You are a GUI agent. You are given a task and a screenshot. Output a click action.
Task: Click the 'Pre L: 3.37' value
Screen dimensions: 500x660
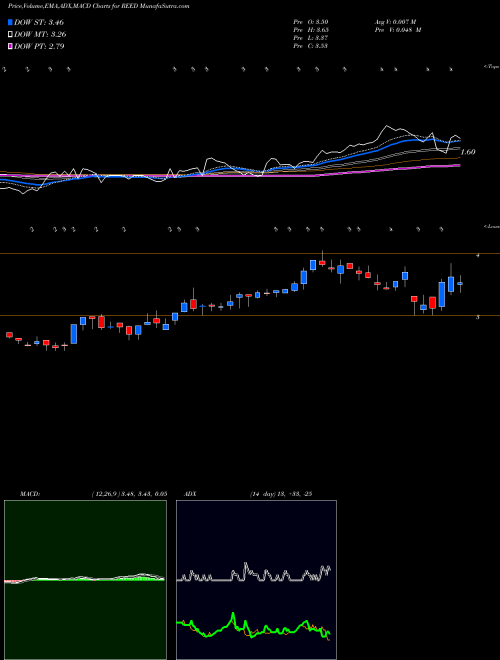311,38
